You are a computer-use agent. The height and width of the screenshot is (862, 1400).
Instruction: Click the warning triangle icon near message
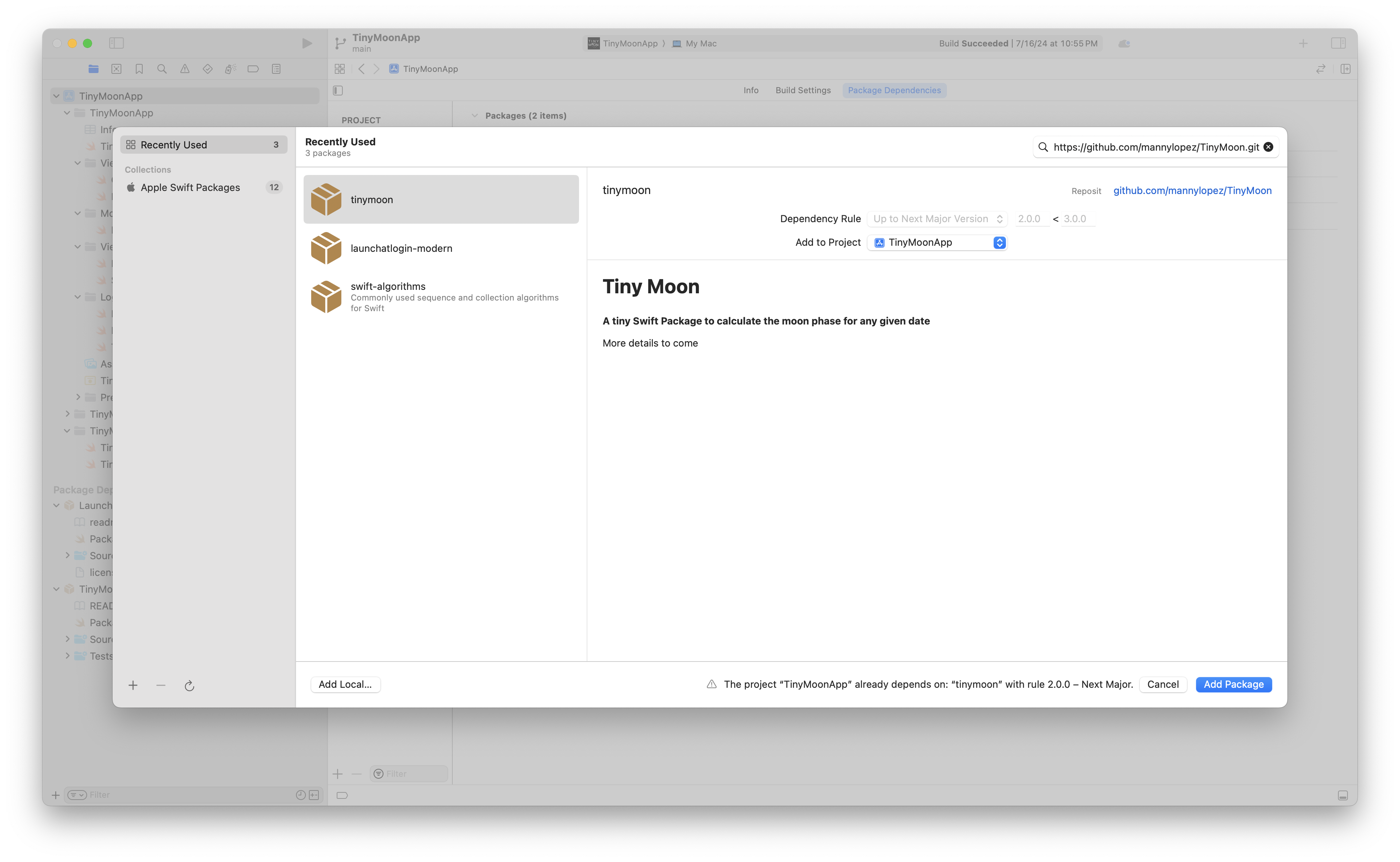coord(711,684)
